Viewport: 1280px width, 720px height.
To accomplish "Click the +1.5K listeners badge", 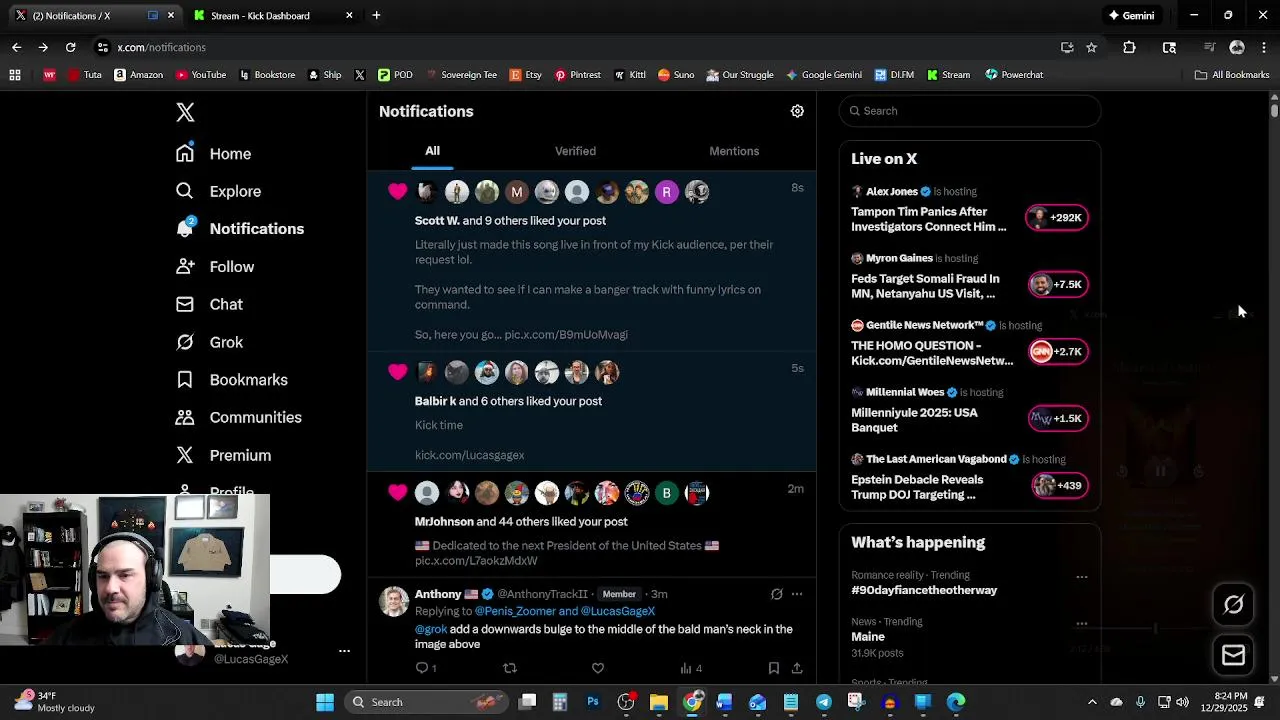I will point(1057,419).
